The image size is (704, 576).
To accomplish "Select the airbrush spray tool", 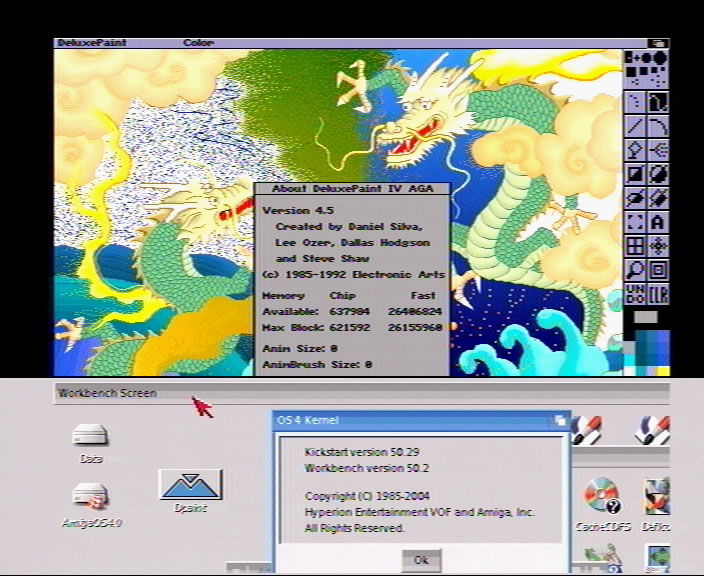I will [x=658, y=149].
